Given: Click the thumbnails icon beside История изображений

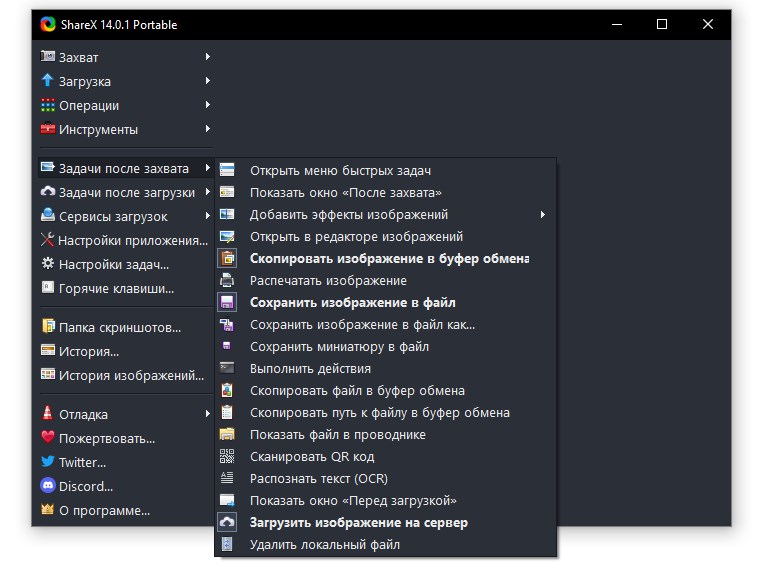Looking at the screenshot, I should [x=48, y=374].
